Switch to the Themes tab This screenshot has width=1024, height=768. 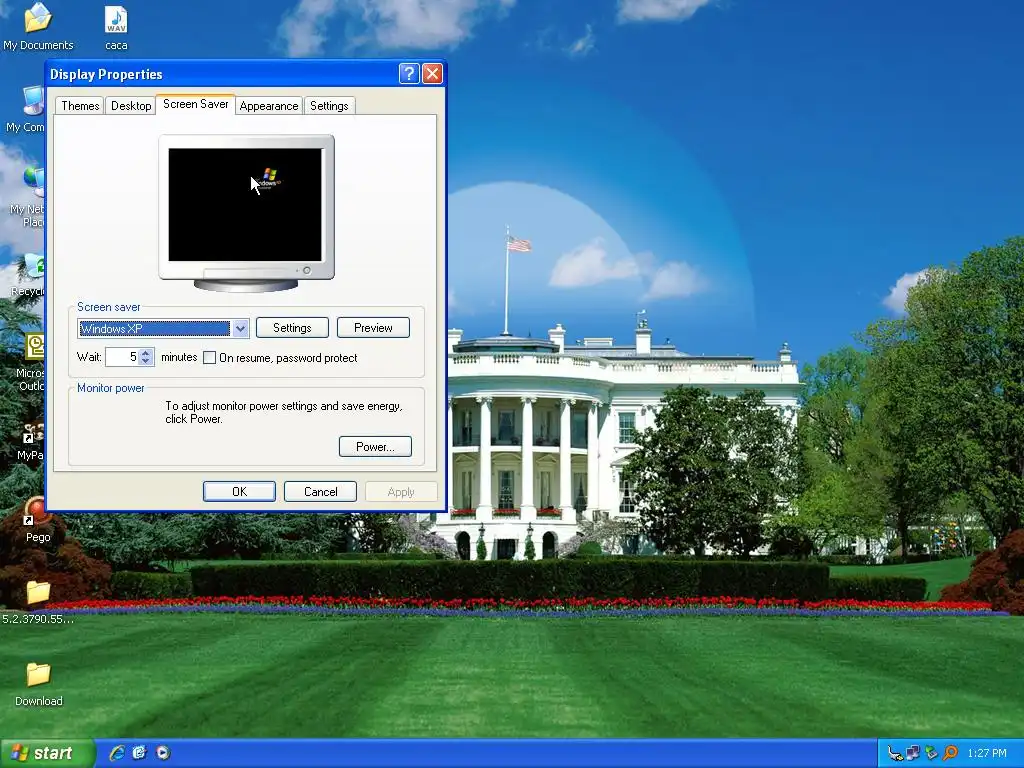[x=80, y=106]
